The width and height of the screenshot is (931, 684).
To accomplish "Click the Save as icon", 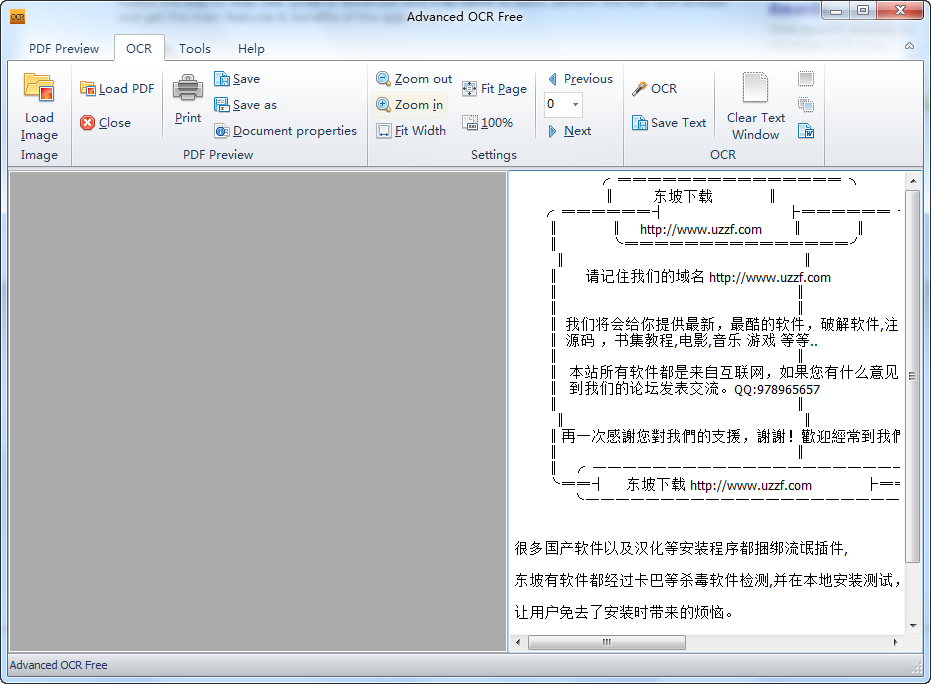I will point(223,104).
